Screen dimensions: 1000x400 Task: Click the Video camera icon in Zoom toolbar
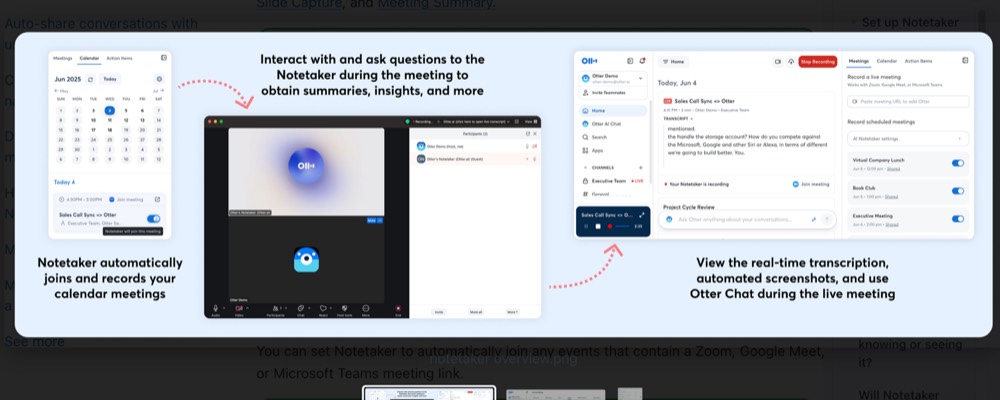click(x=239, y=308)
